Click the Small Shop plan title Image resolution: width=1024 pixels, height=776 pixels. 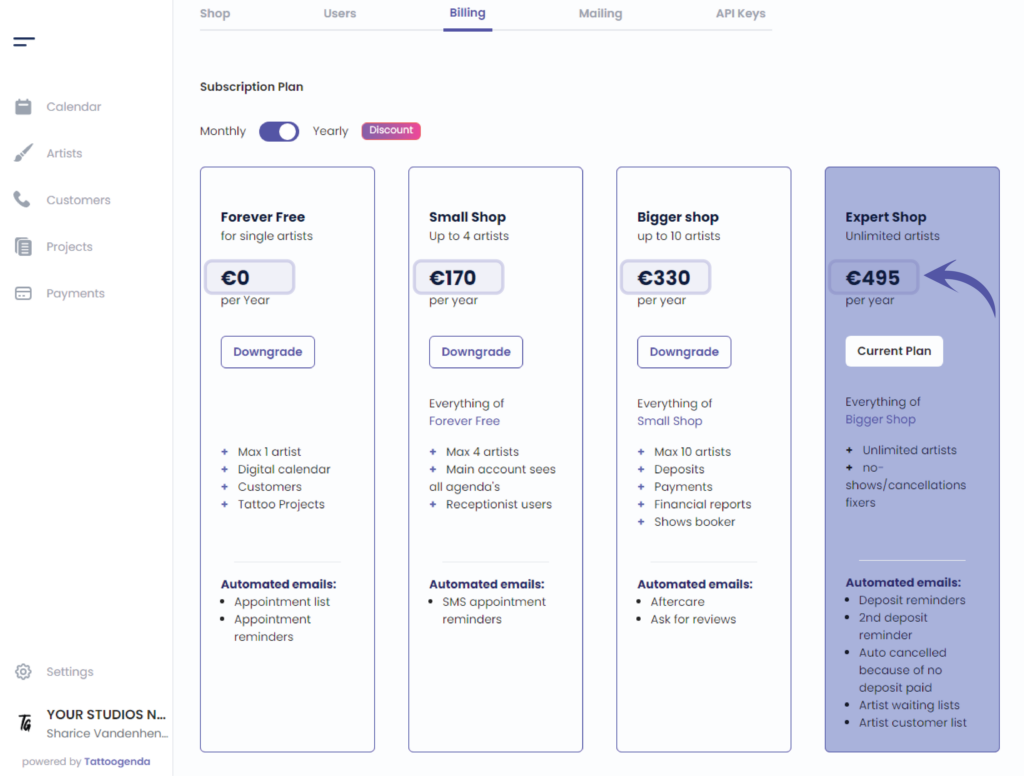pyautogui.click(x=468, y=217)
